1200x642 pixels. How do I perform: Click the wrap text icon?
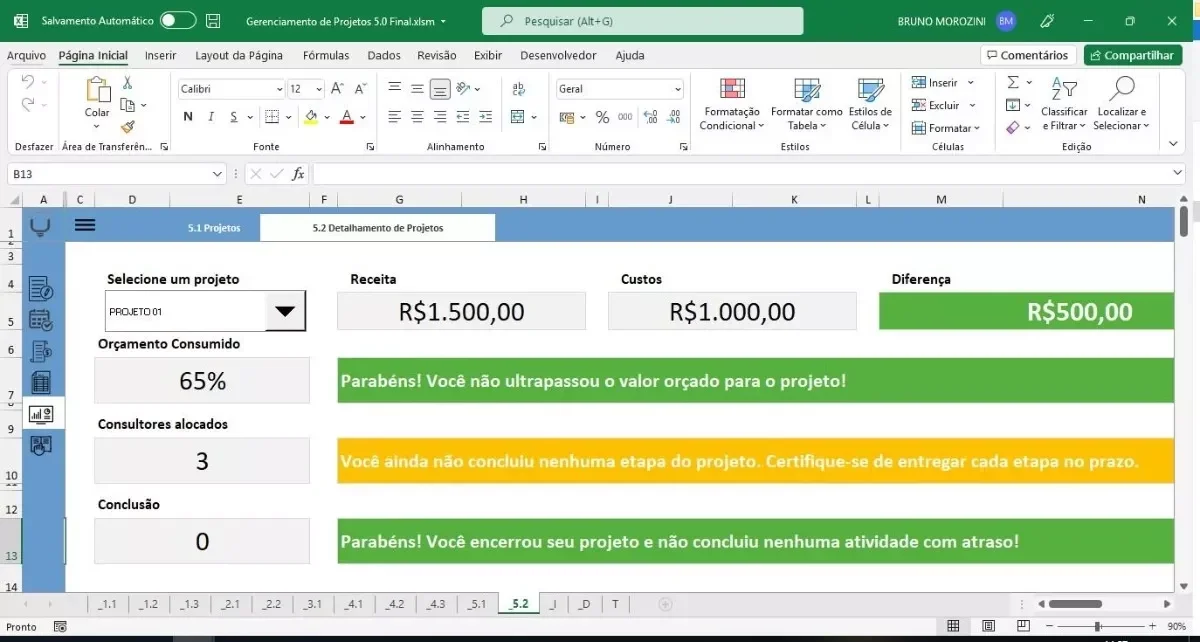tap(518, 89)
